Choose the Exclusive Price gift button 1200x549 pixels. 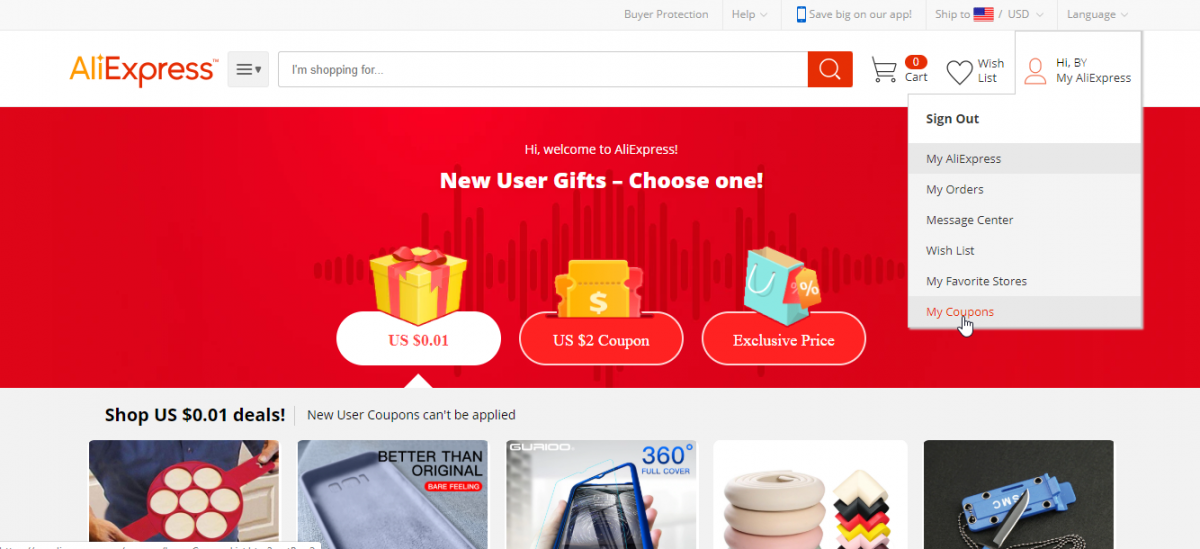point(783,340)
